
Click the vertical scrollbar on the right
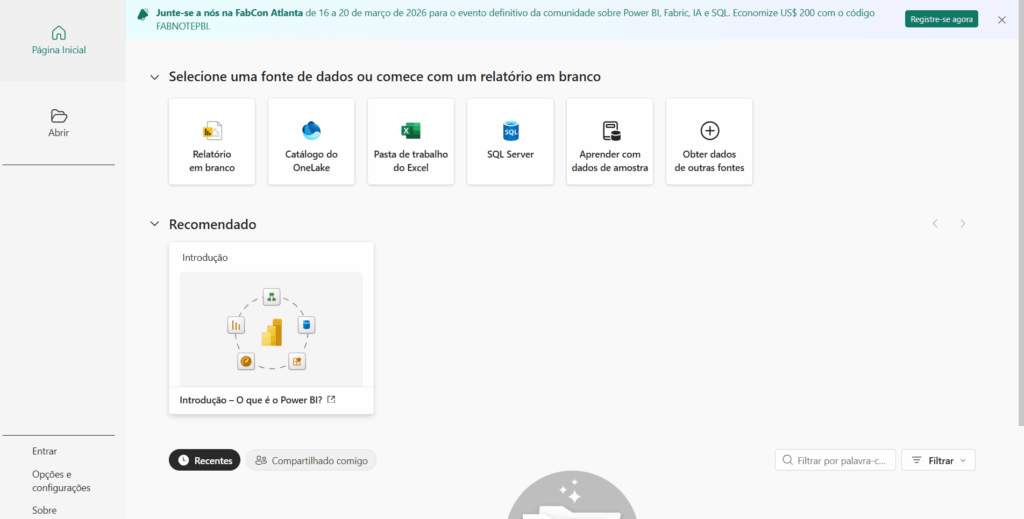(x=1021, y=212)
